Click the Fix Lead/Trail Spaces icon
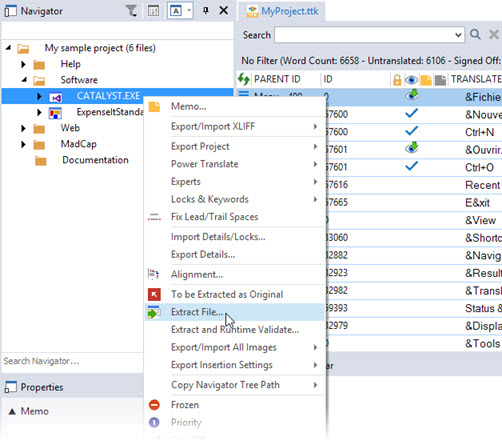This screenshot has height=441, width=502. (x=154, y=217)
